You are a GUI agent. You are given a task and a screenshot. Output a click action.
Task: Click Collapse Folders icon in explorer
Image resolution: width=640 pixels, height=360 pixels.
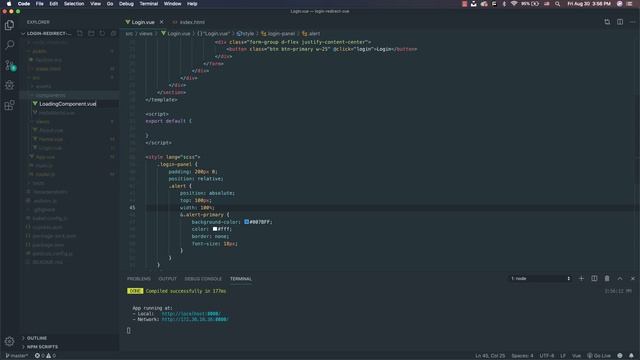pyautogui.click(x=113, y=33)
